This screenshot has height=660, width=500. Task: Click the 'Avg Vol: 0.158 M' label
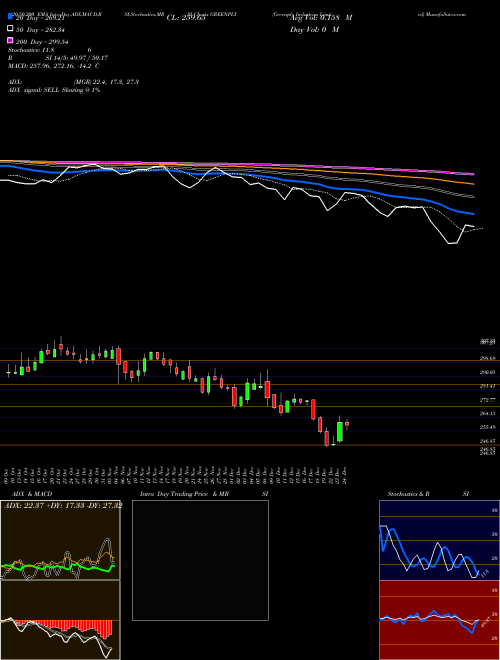(321, 18)
